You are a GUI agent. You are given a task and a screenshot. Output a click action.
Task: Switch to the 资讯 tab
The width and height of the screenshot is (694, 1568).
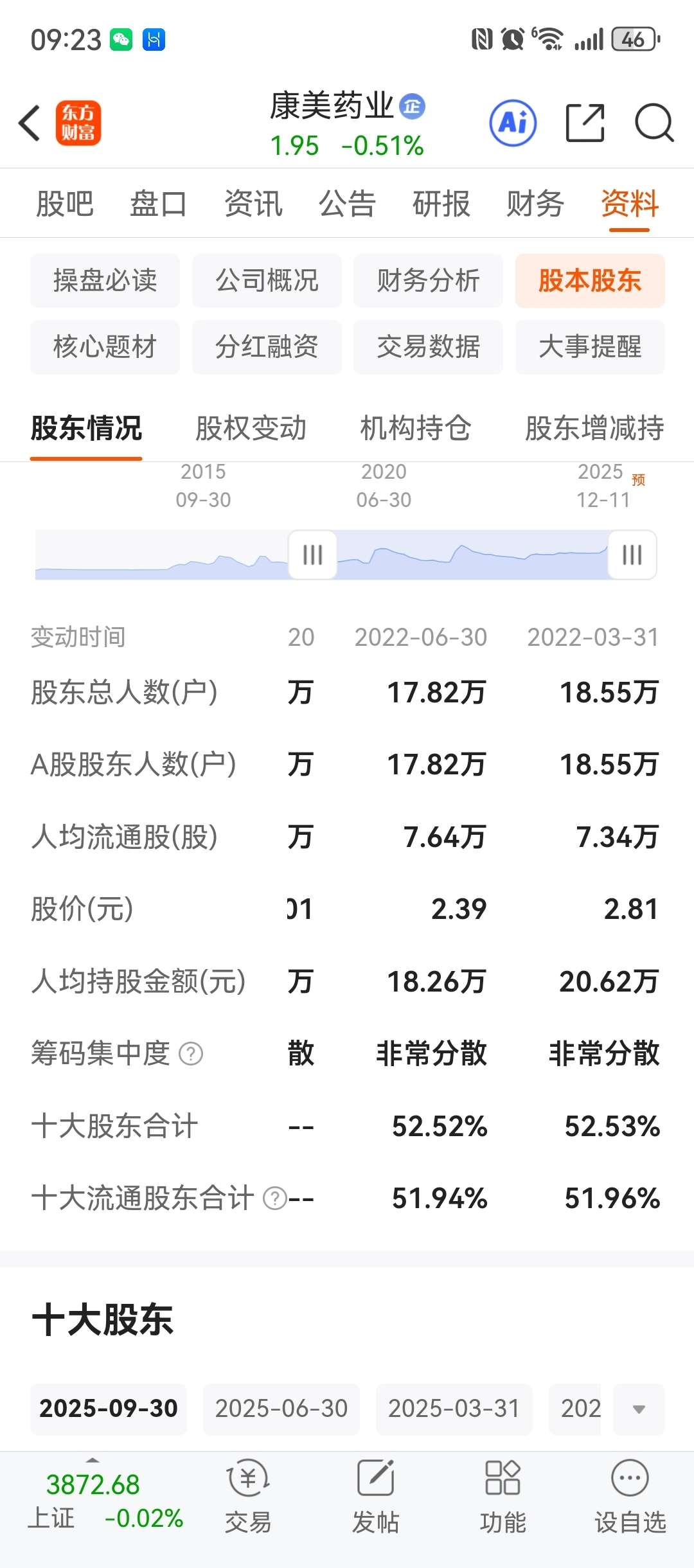coord(253,204)
